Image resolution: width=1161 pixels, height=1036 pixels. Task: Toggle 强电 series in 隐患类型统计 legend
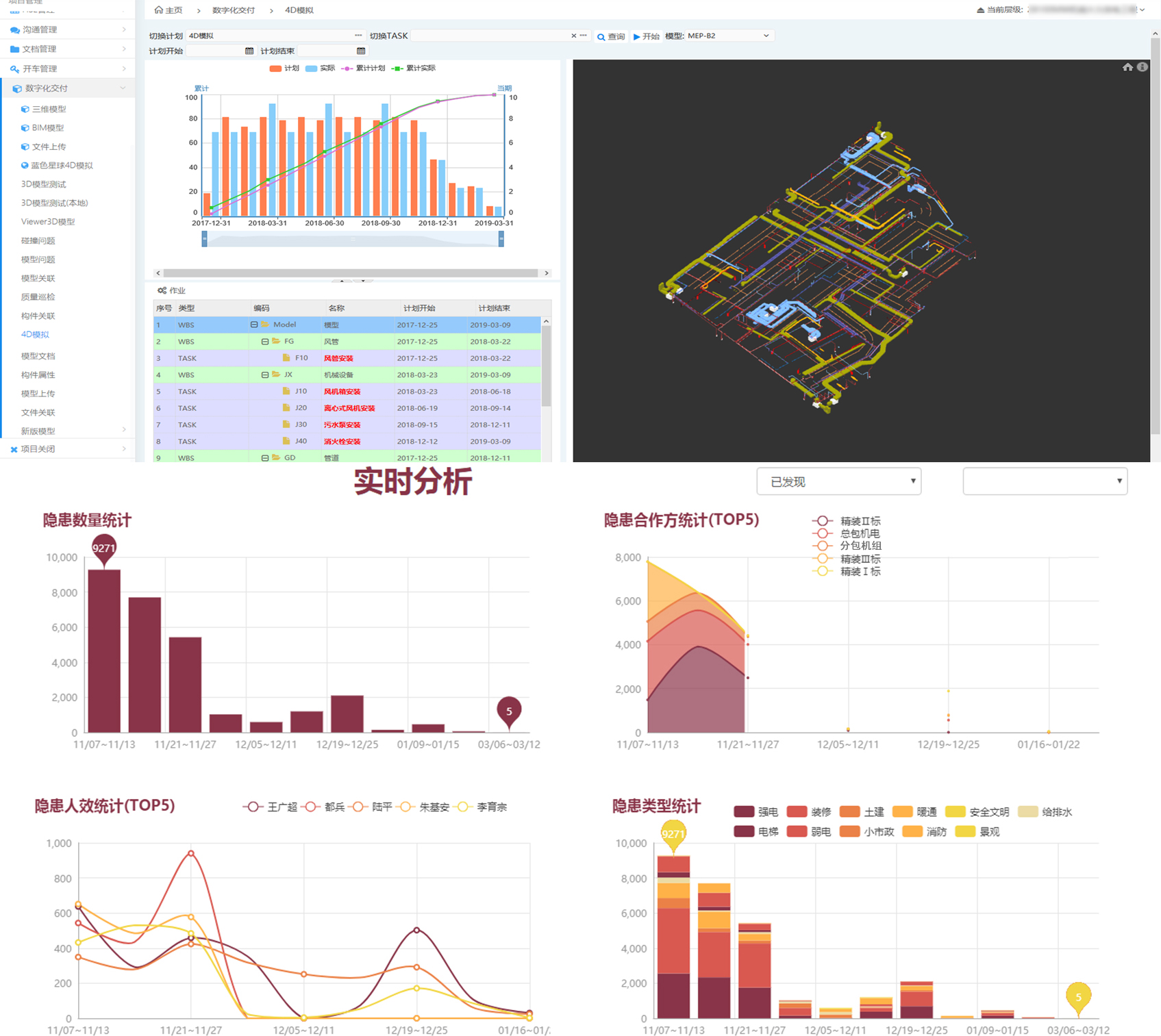point(756,812)
